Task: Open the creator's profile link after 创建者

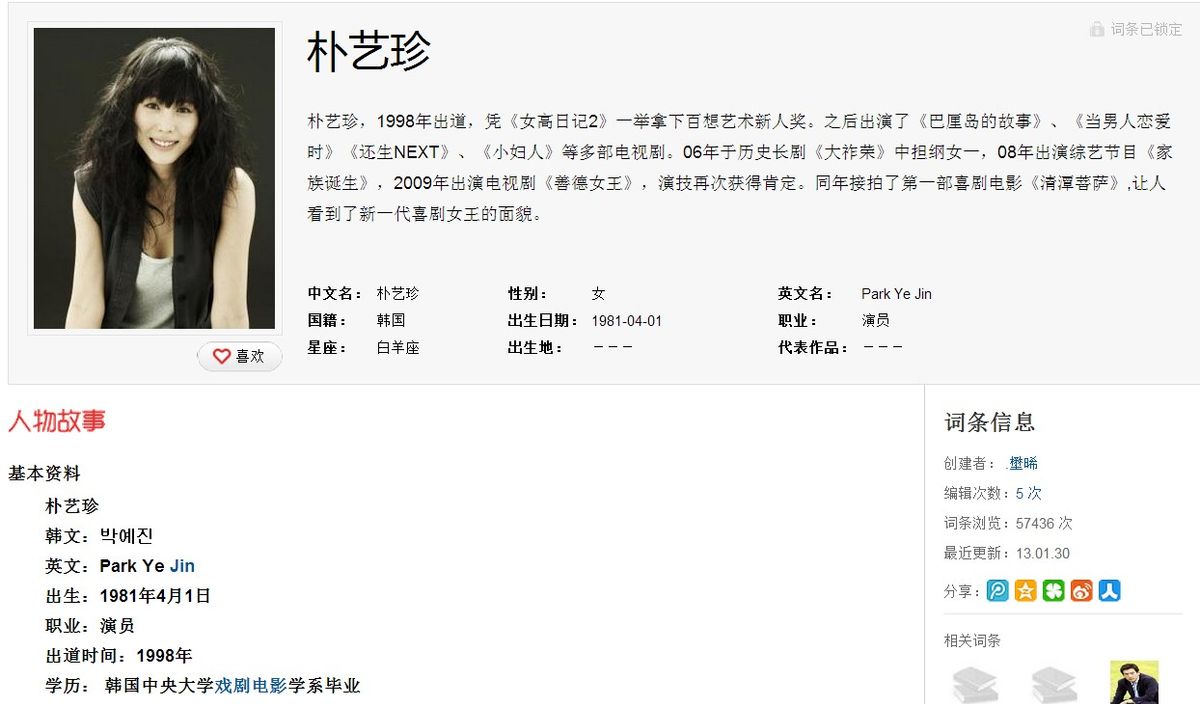Action: pos(1023,463)
